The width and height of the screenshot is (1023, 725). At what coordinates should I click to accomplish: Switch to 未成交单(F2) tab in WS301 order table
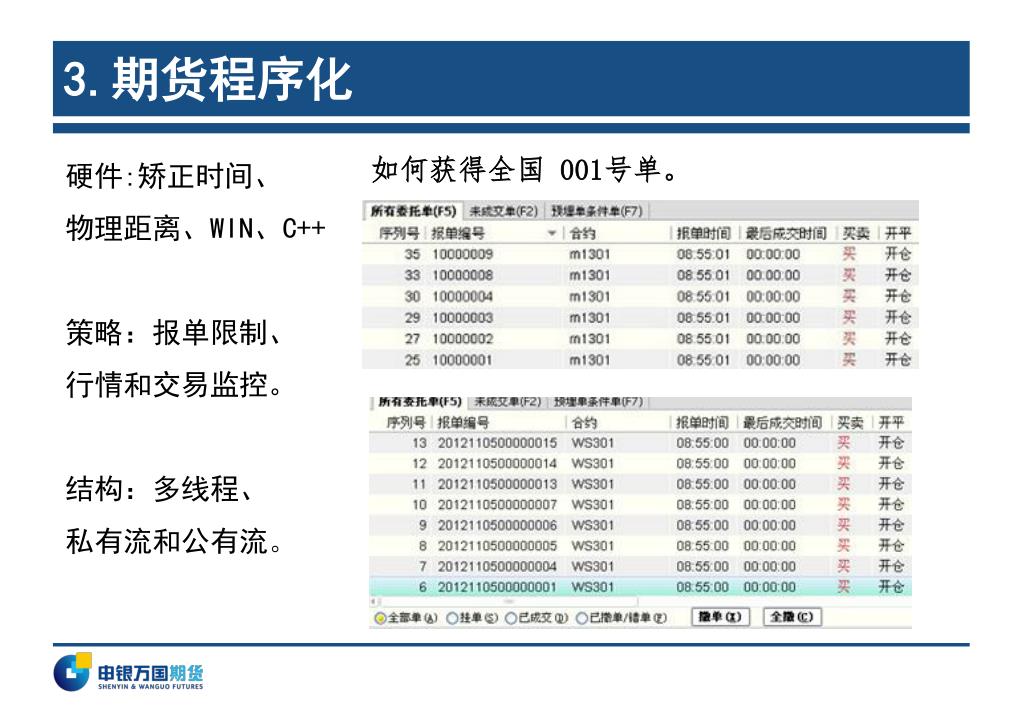pyautogui.click(x=507, y=401)
